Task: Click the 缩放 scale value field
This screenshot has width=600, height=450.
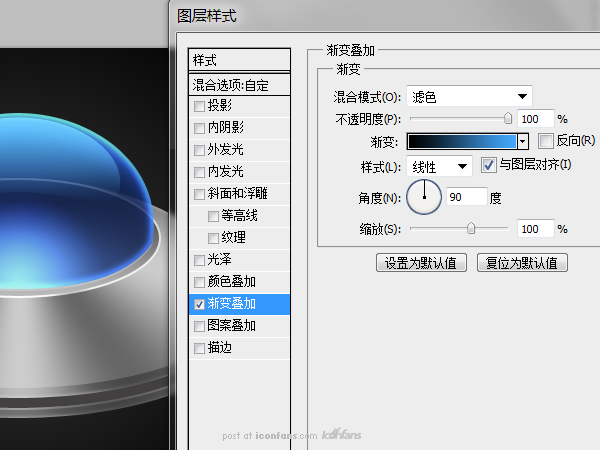Action: tap(535, 229)
